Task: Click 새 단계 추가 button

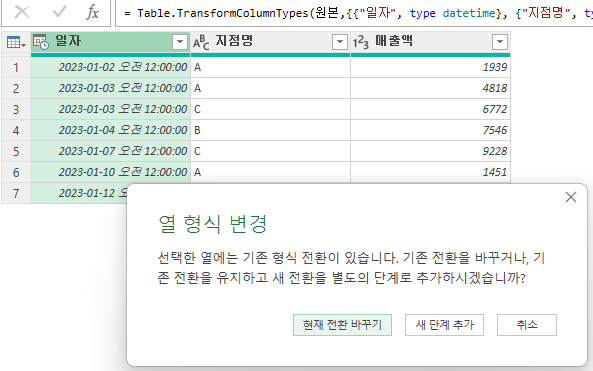Action: coord(444,325)
